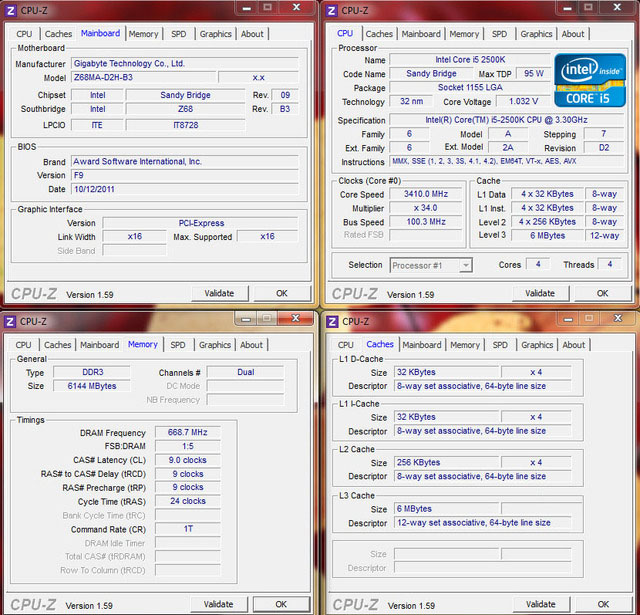Click 12-way set associative L3 descriptor
Screen dimensions: 640x615
(x=483, y=523)
